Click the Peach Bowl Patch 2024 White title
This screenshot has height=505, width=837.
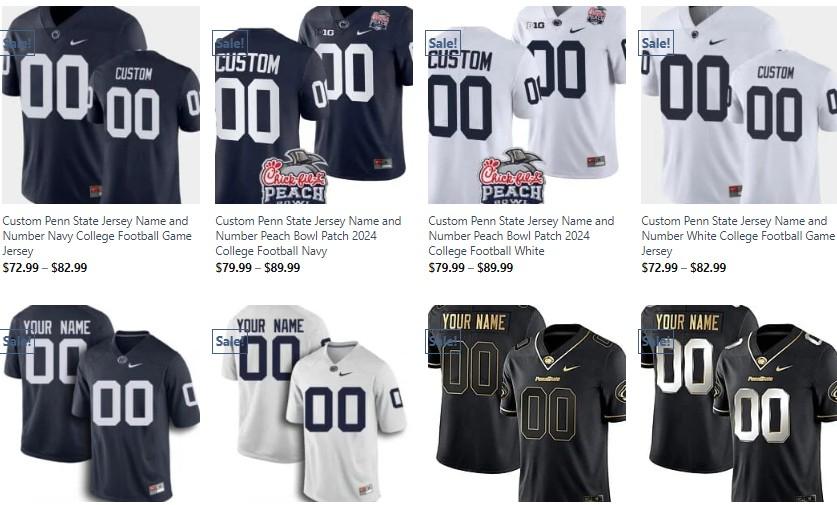click(522, 235)
